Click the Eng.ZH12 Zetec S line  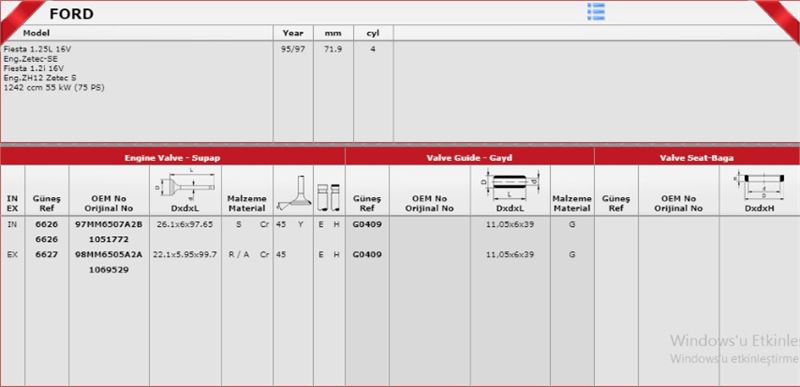pos(40,78)
